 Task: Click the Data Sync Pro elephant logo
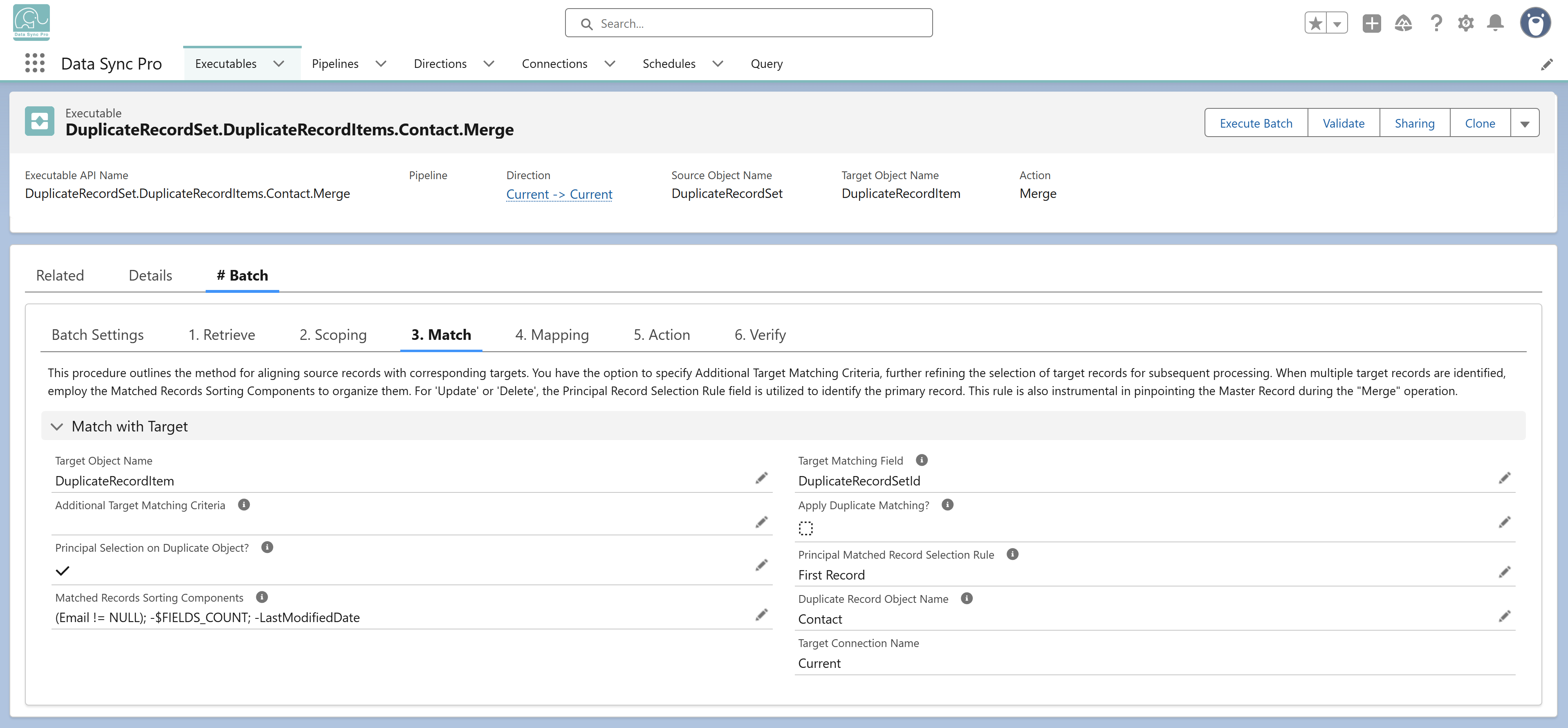[x=31, y=22]
